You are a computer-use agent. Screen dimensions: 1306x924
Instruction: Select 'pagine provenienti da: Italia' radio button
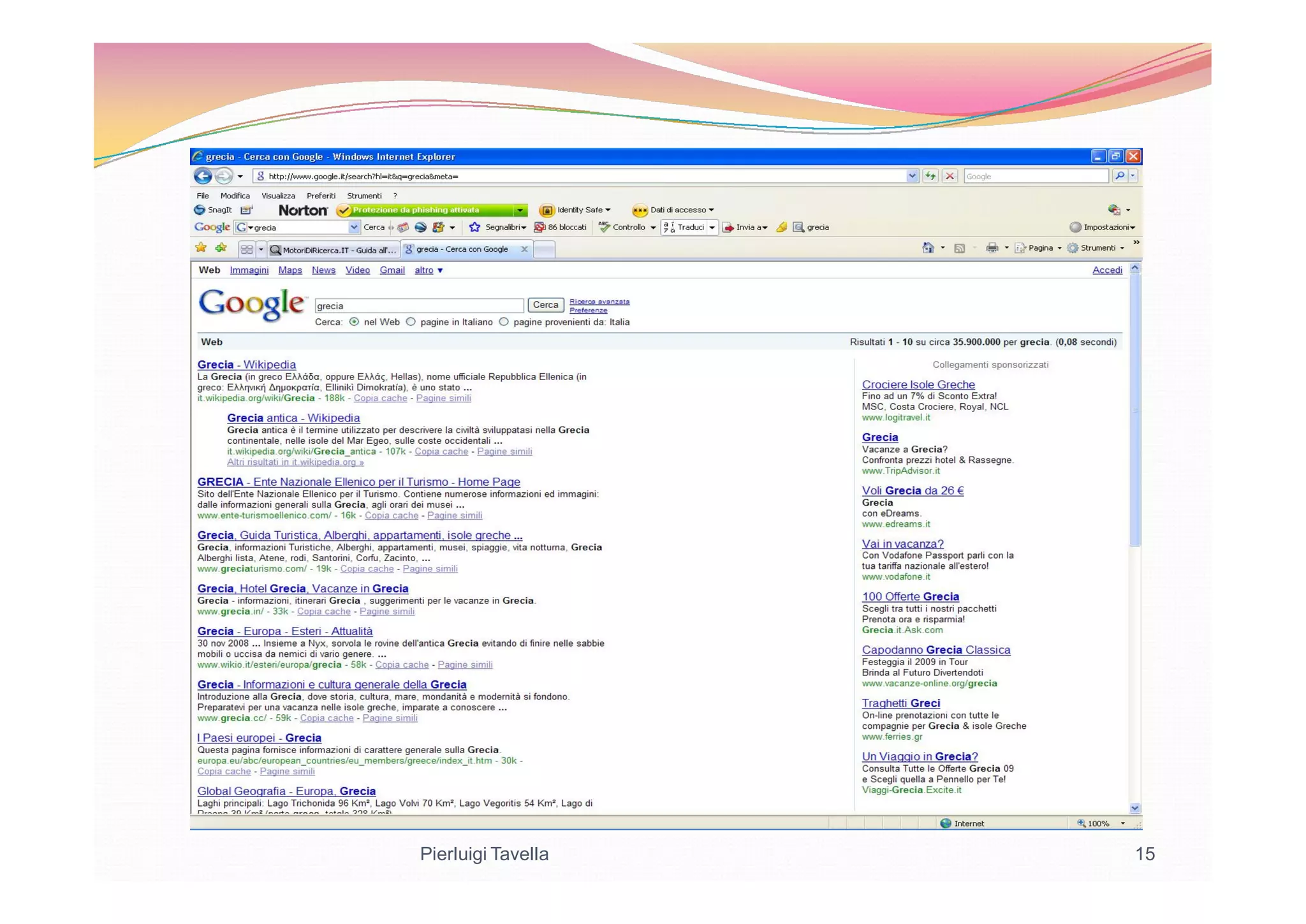(504, 322)
